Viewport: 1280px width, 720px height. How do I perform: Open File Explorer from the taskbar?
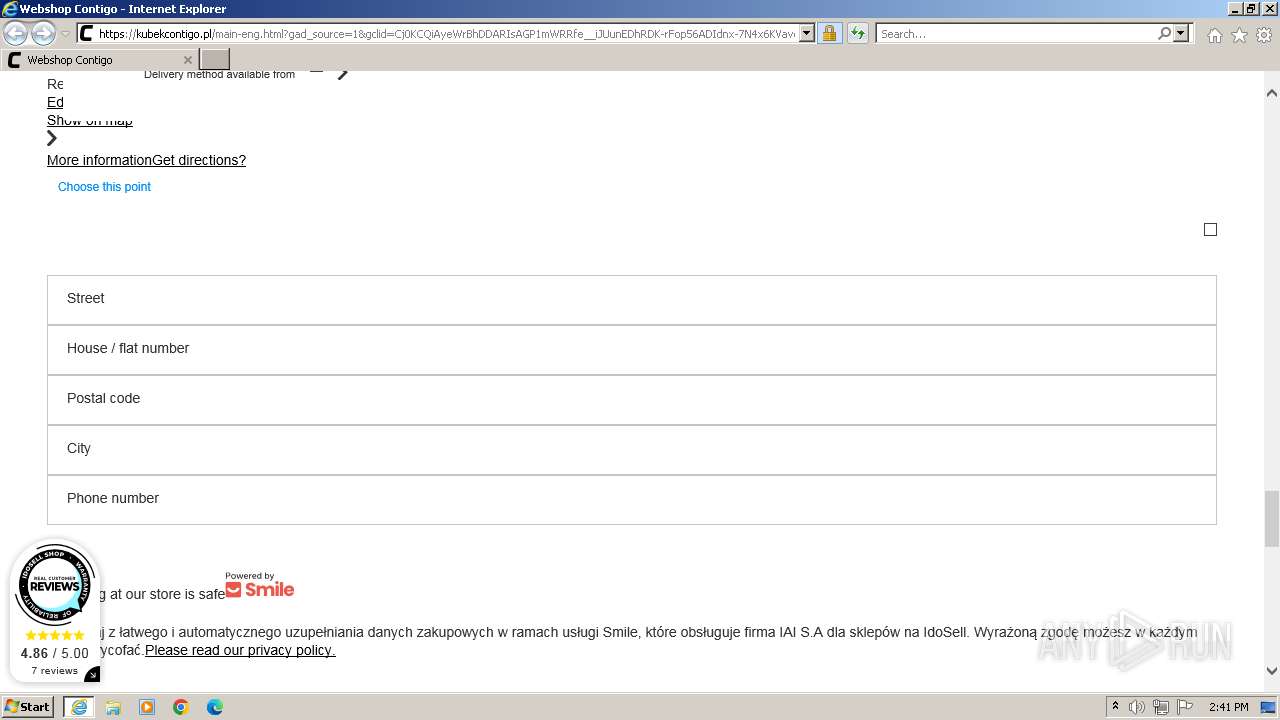click(x=113, y=707)
